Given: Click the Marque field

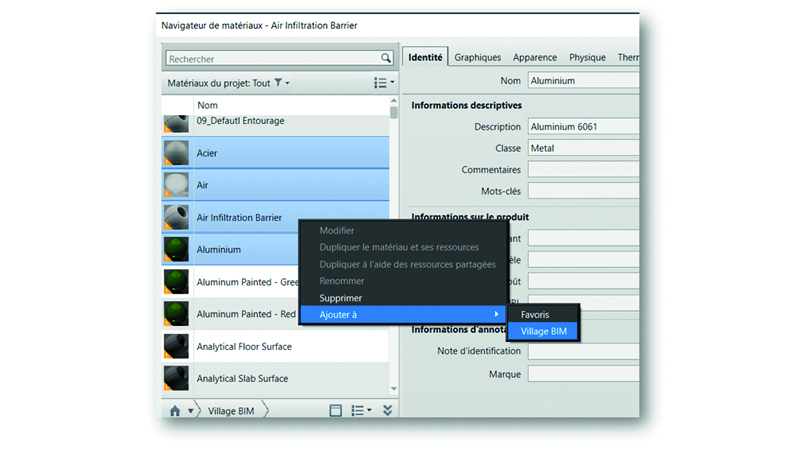Looking at the screenshot, I should [x=584, y=374].
